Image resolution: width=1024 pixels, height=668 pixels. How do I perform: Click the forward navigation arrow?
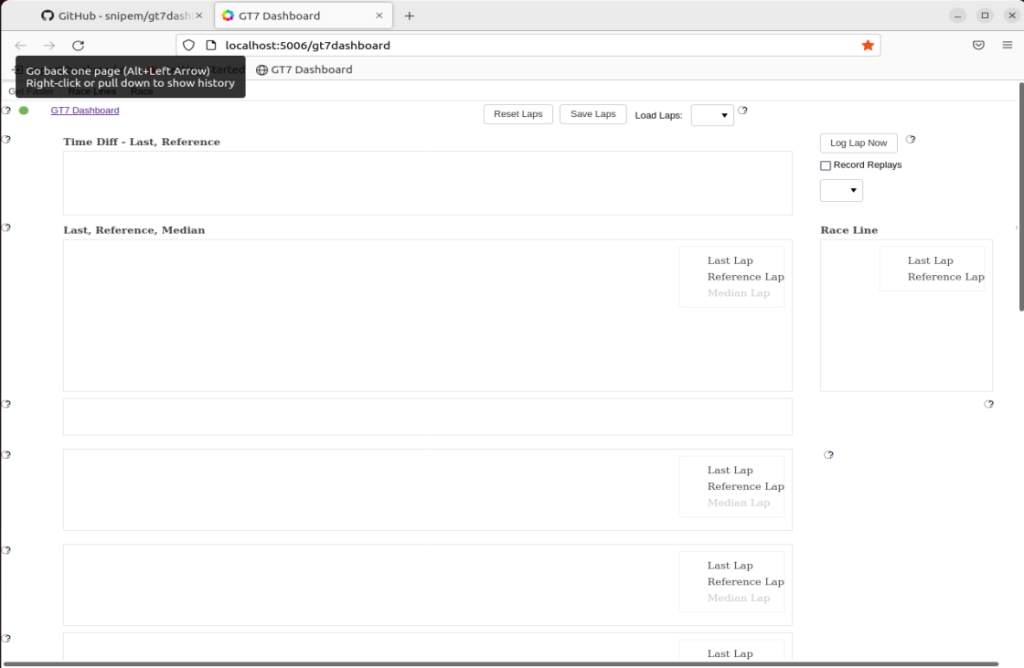point(49,45)
